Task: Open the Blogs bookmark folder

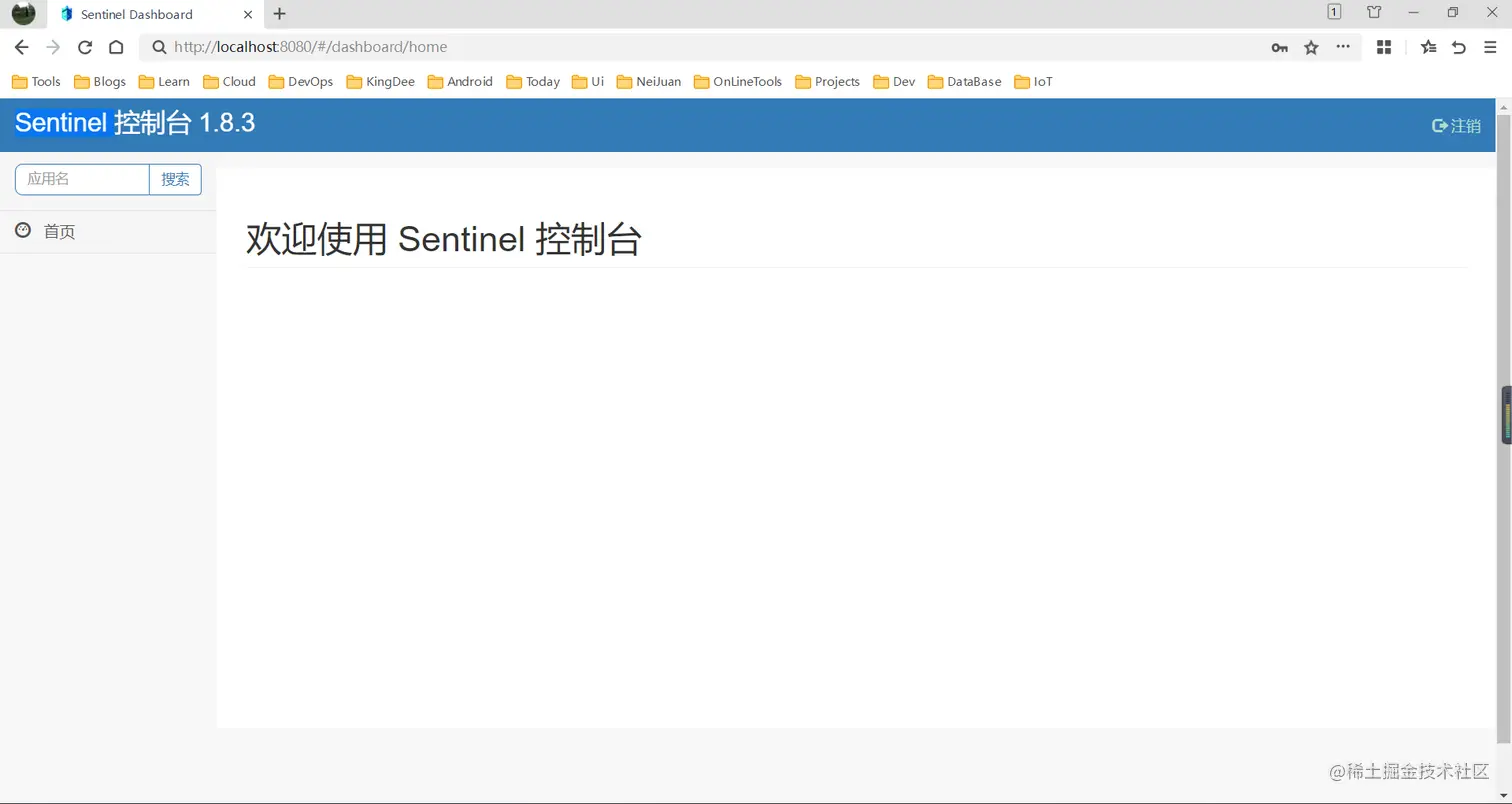Action: click(100, 82)
